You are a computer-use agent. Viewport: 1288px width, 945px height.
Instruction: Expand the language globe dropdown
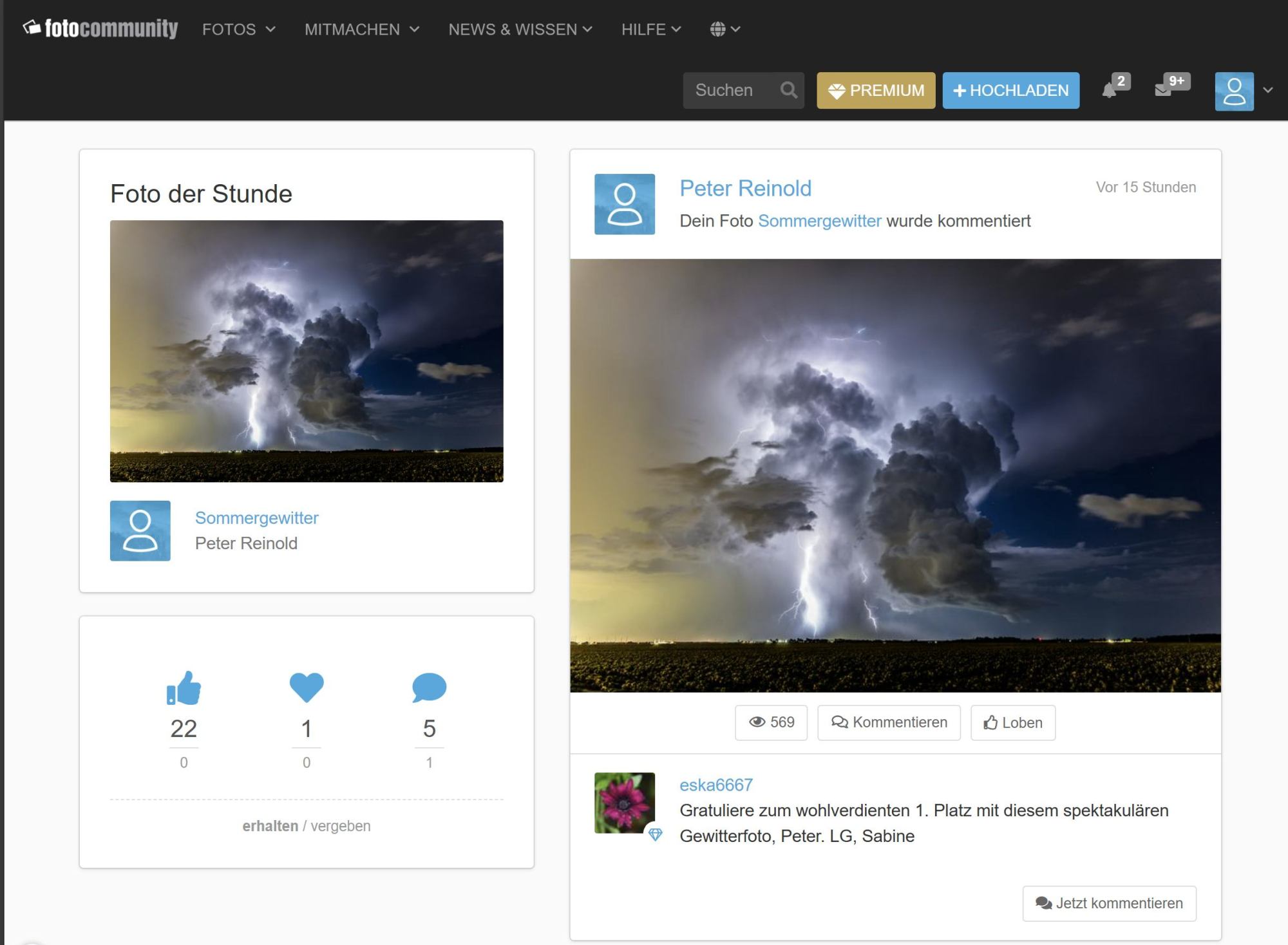click(725, 29)
